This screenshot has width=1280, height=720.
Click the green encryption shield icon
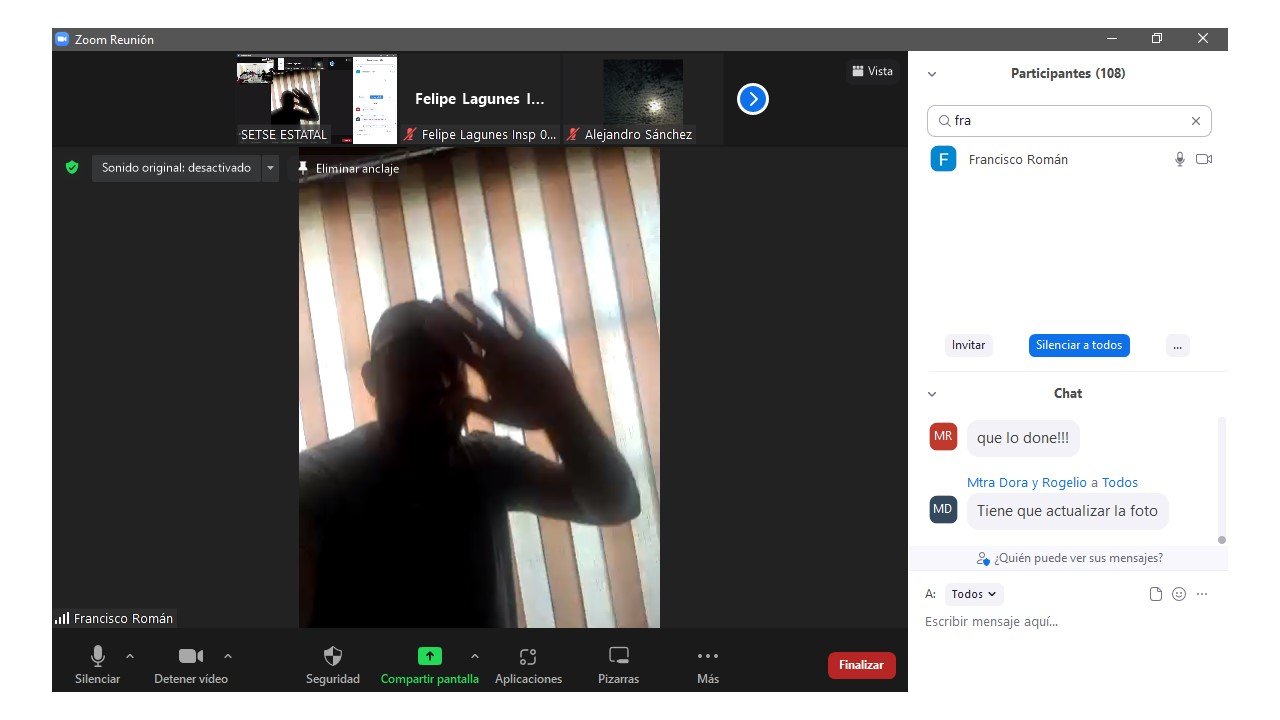[x=72, y=168]
